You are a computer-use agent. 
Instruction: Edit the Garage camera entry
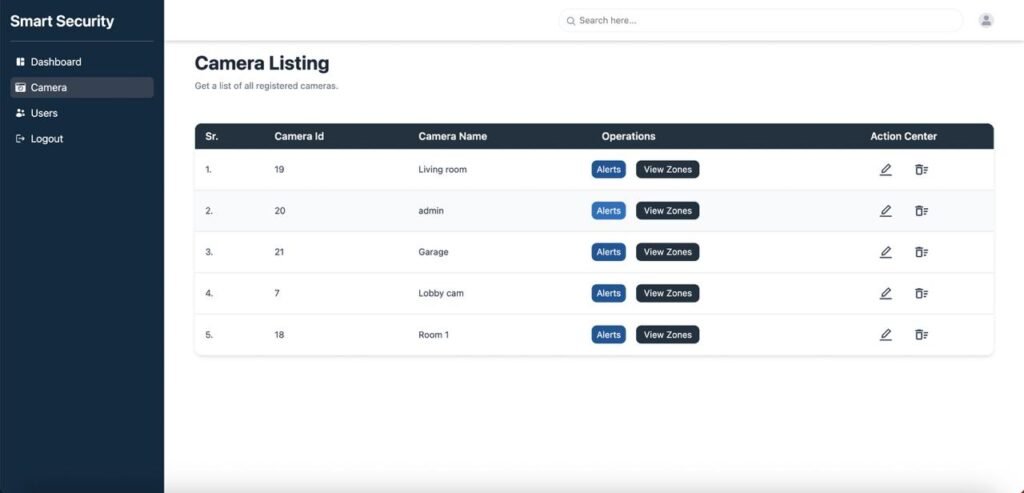coord(885,252)
